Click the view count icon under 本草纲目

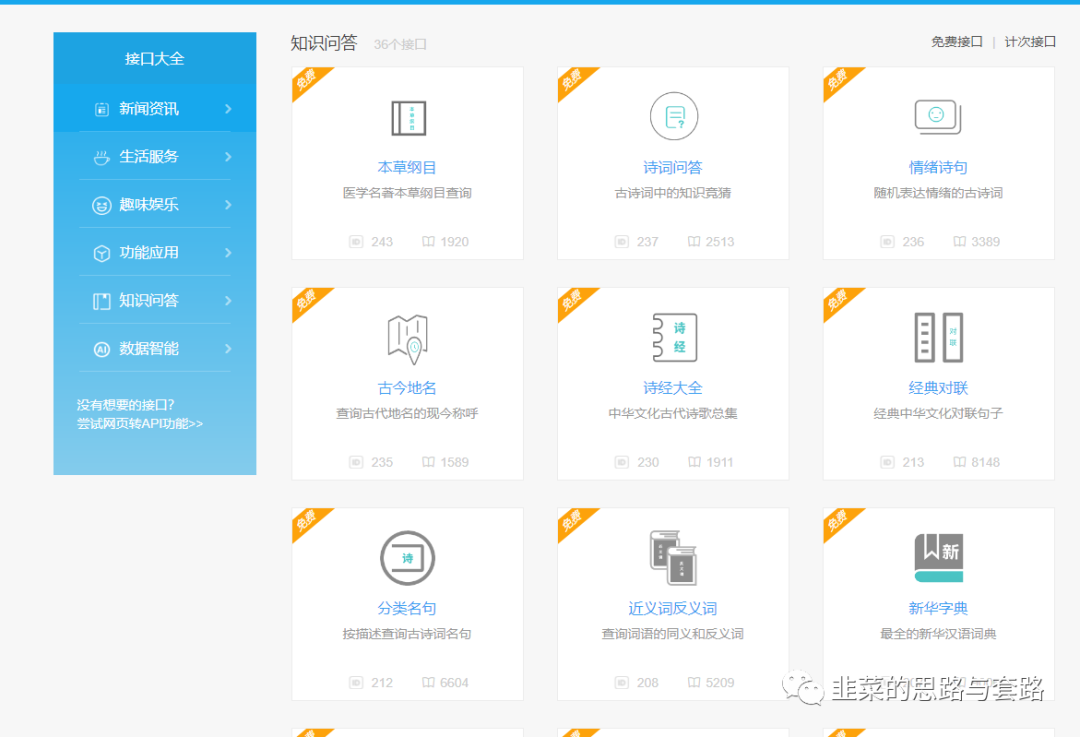click(356, 242)
